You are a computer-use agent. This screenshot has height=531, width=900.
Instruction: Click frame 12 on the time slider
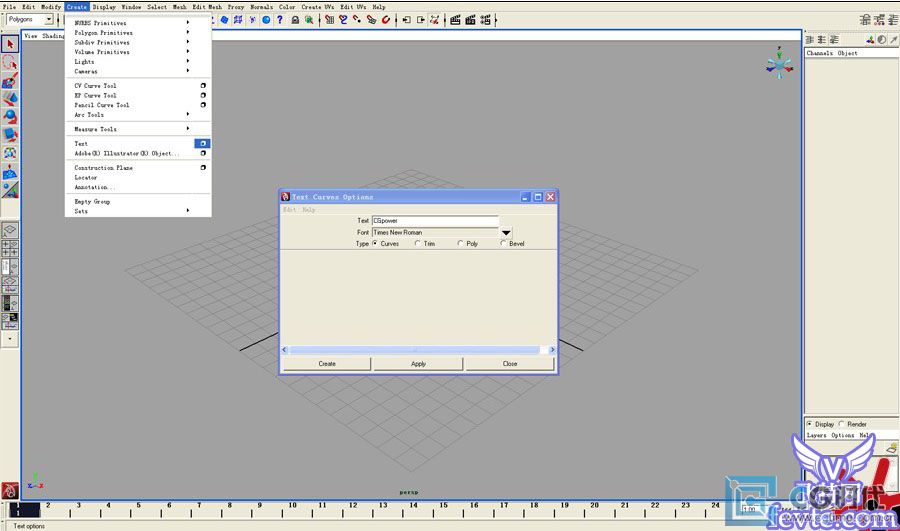pos(353,509)
